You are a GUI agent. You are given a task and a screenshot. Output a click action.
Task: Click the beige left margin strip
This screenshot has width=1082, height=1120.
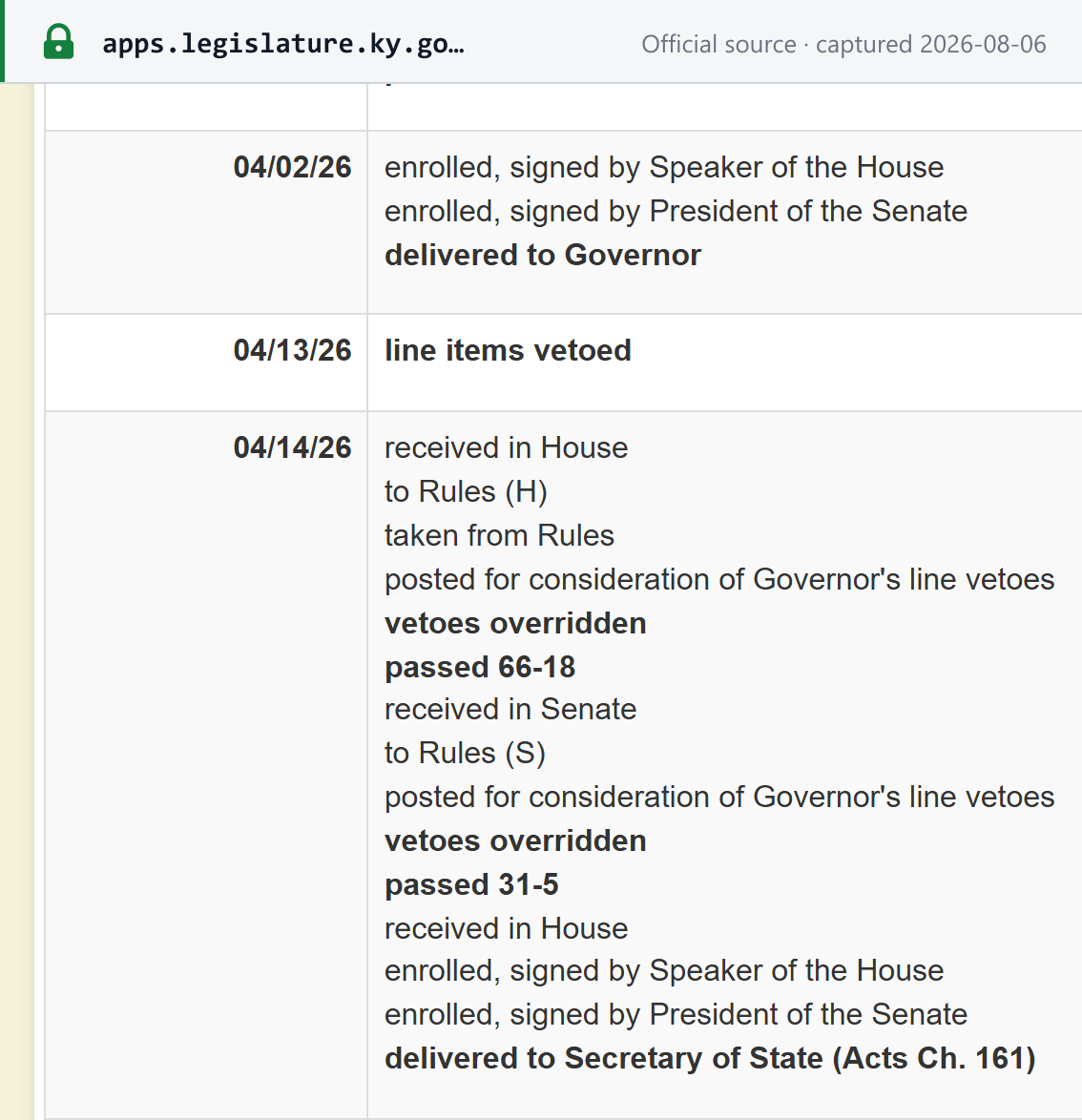(x=16, y=601)
